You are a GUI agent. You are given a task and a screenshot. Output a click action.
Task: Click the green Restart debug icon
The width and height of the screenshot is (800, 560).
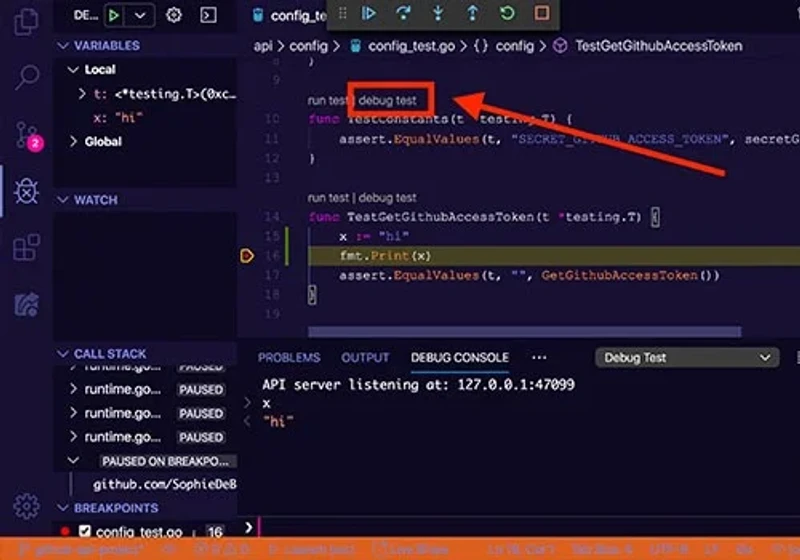pyautogui.click(x=507, y=13)
